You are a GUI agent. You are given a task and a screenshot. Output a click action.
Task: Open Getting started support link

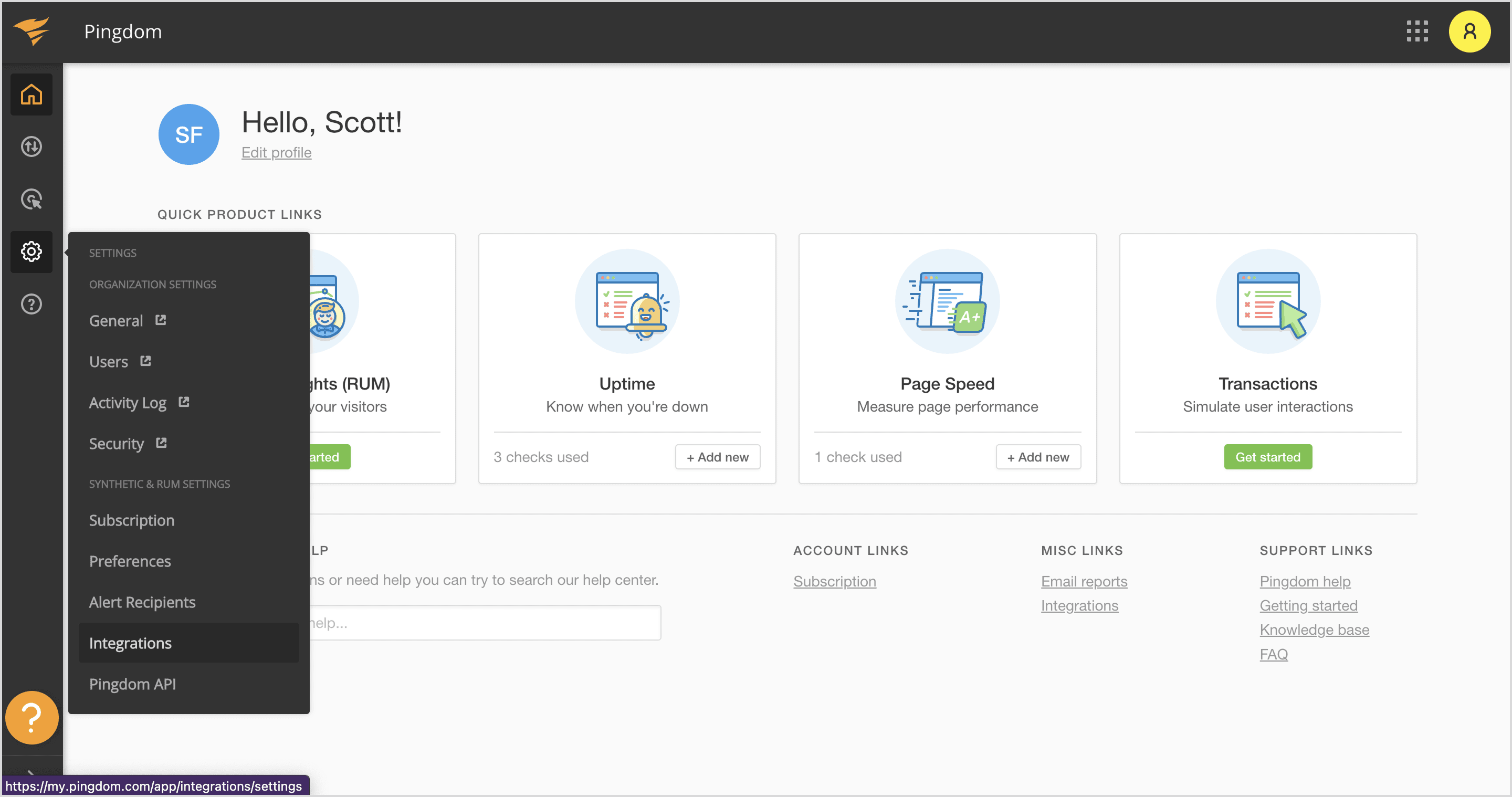click(1308, 605)
